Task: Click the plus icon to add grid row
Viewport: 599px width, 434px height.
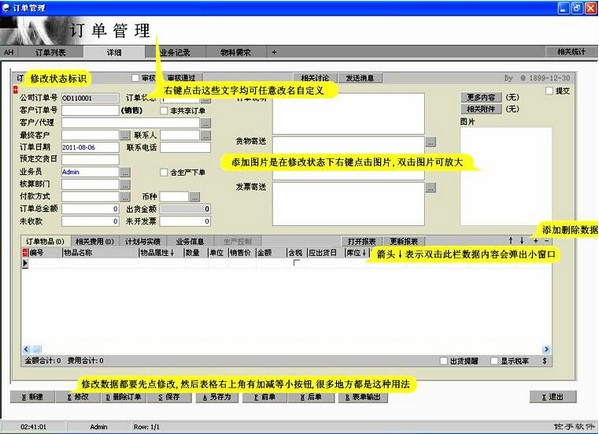Action: (x=536, y=241)
